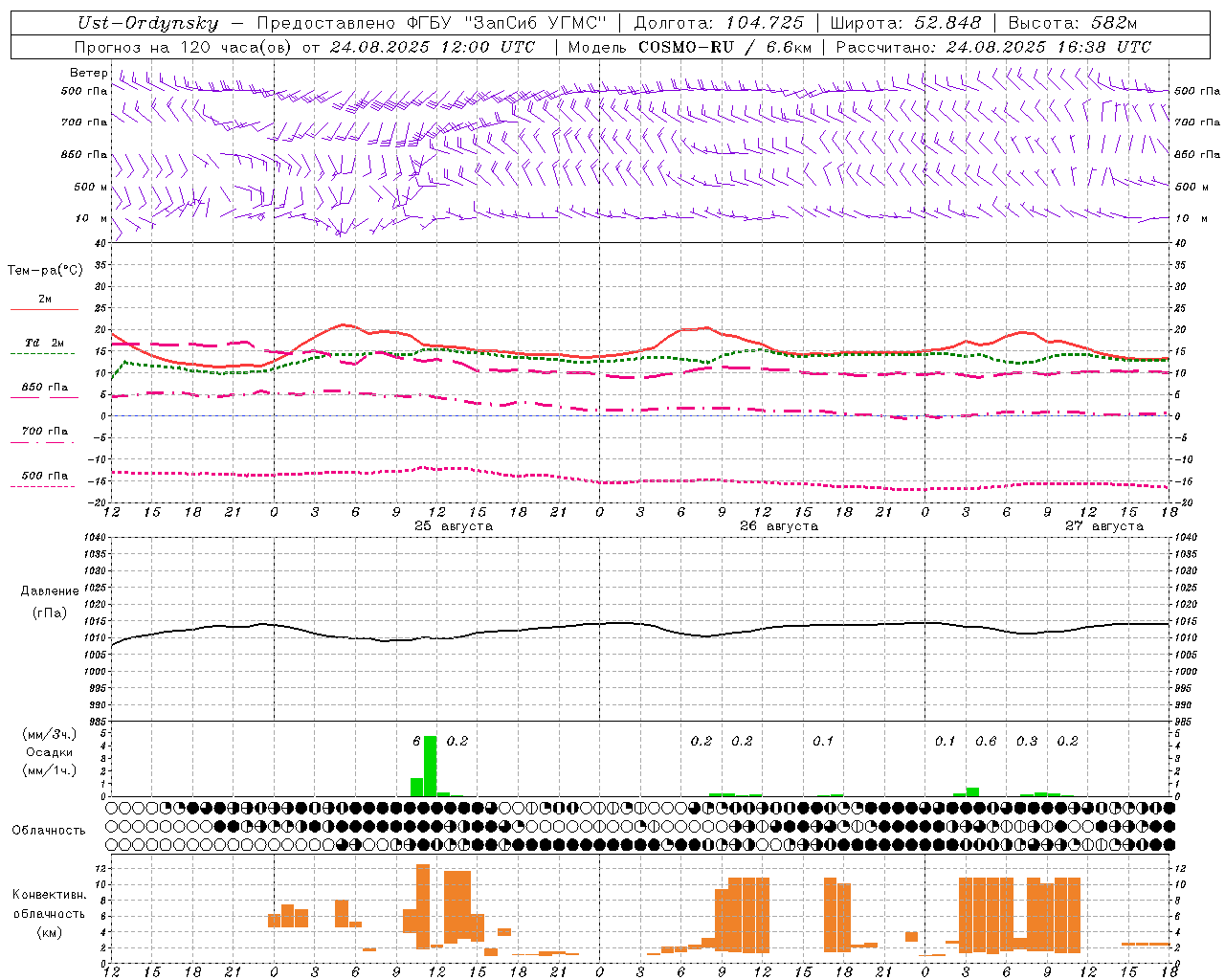Select the "Облачность" cloudiness label

[x=49, y=831]
